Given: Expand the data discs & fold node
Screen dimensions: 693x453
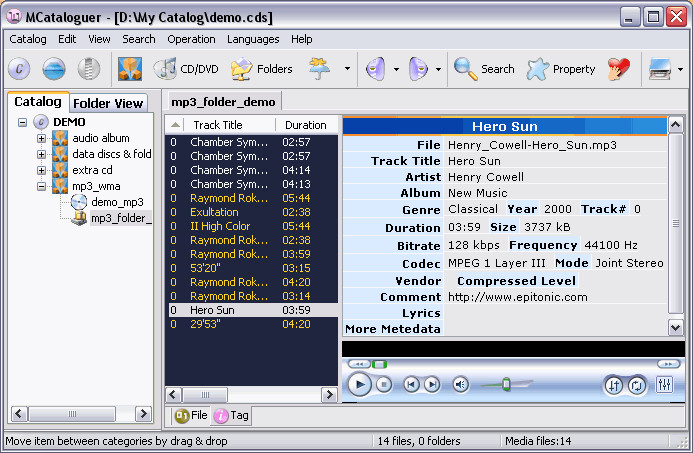Looking at the screenshot, I should (42, 154).
